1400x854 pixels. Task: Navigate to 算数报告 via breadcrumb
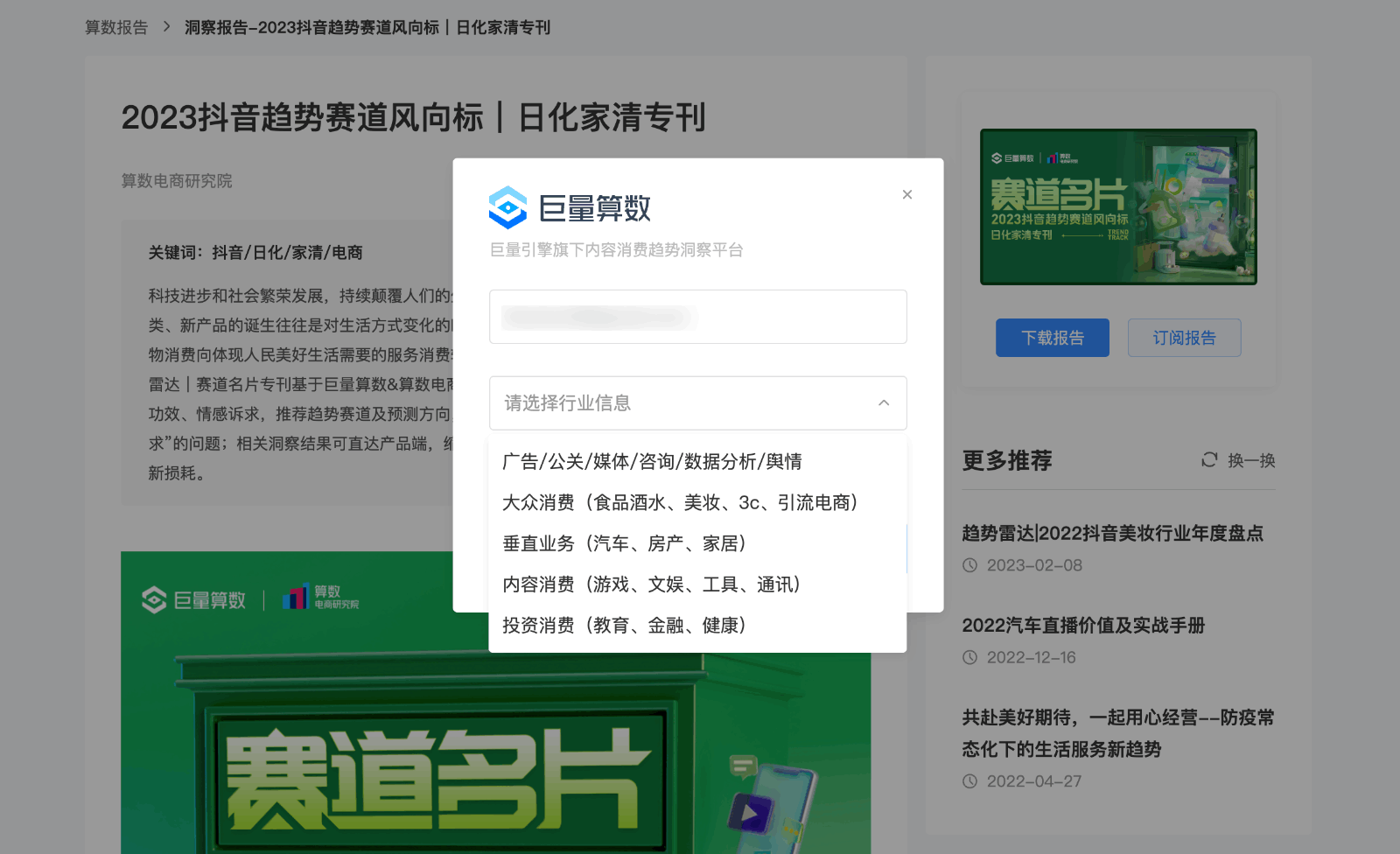115,27
